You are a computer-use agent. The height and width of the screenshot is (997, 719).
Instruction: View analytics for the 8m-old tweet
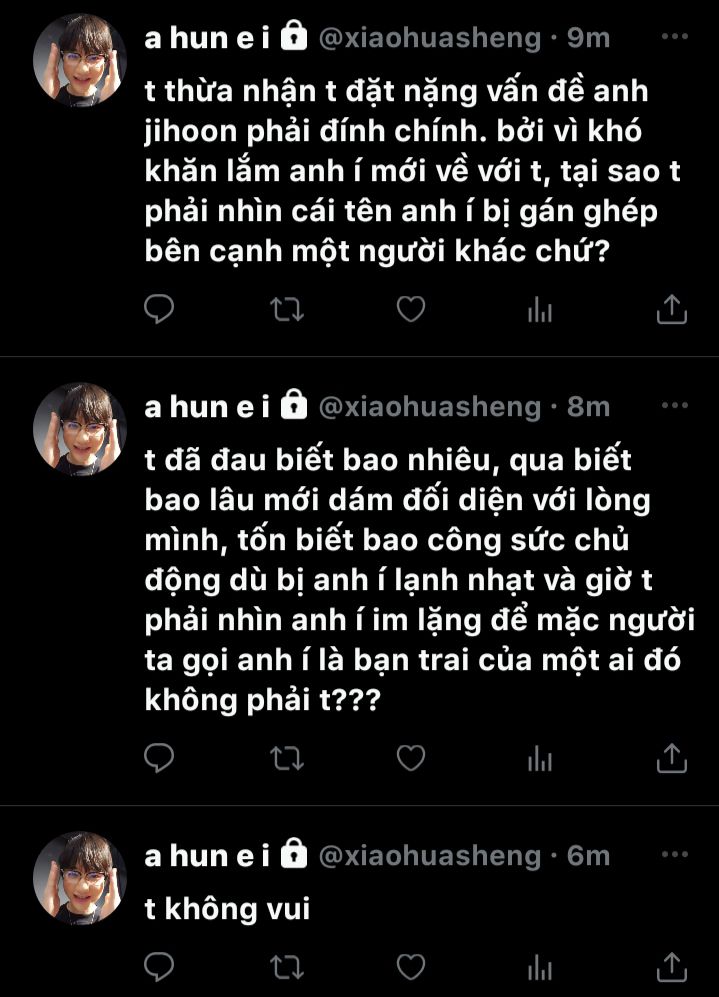(x=540, y=759)
